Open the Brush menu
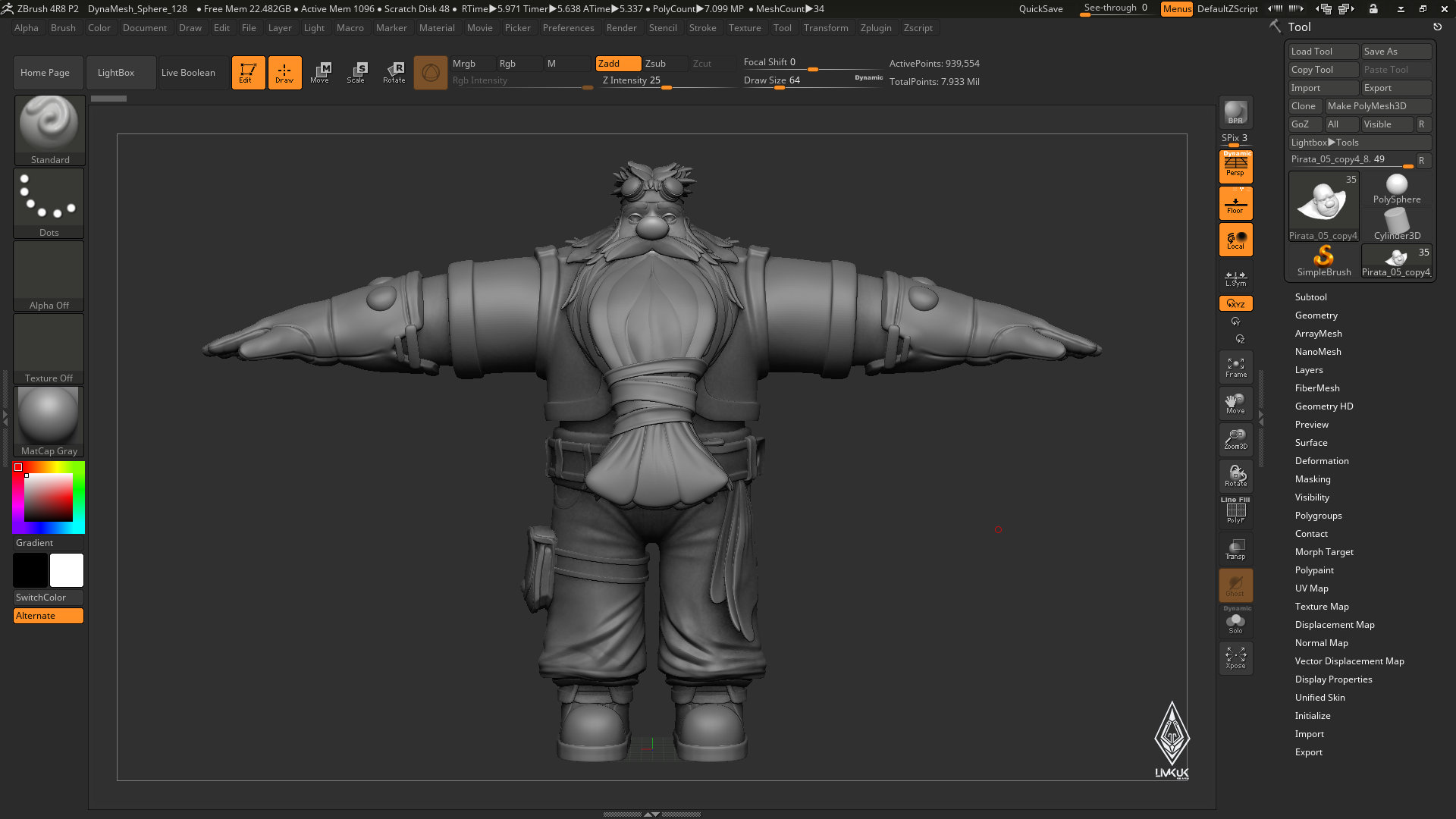Viewport: 1456px width, 819px height. coord(63,28)
